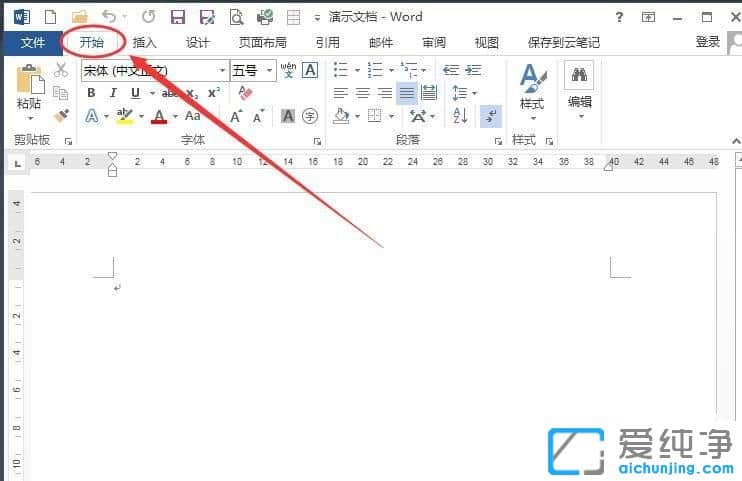
Task: Switch to the 审阅 Review tab
Action: (434, 43)
